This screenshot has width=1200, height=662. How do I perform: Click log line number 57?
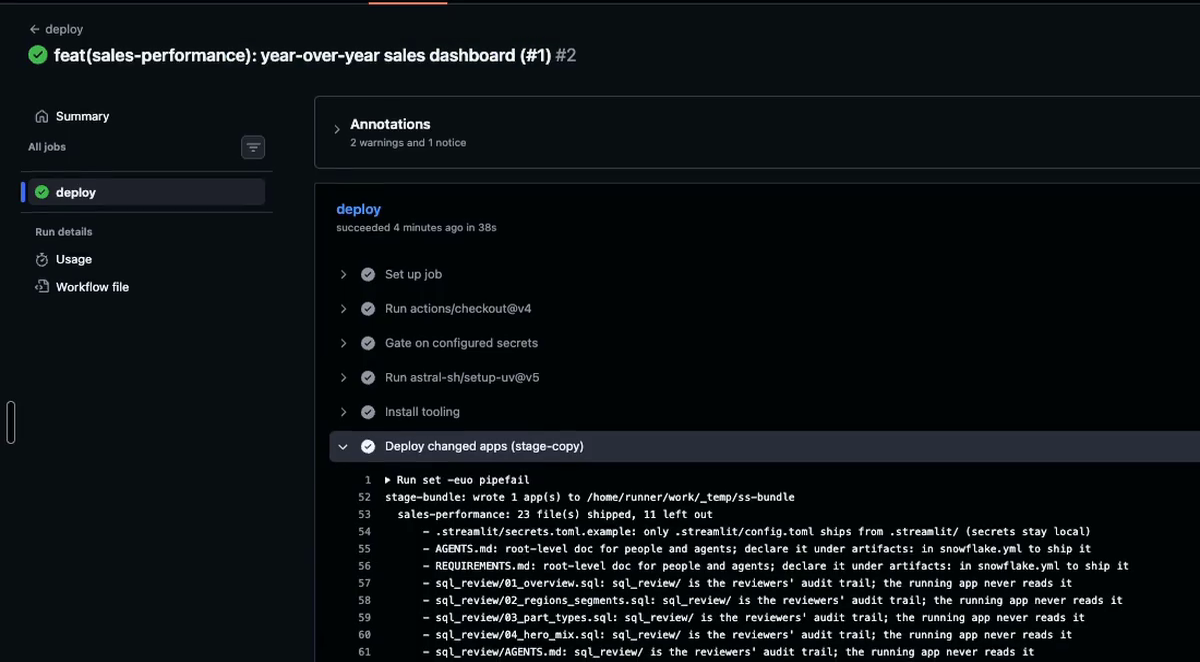364,583
